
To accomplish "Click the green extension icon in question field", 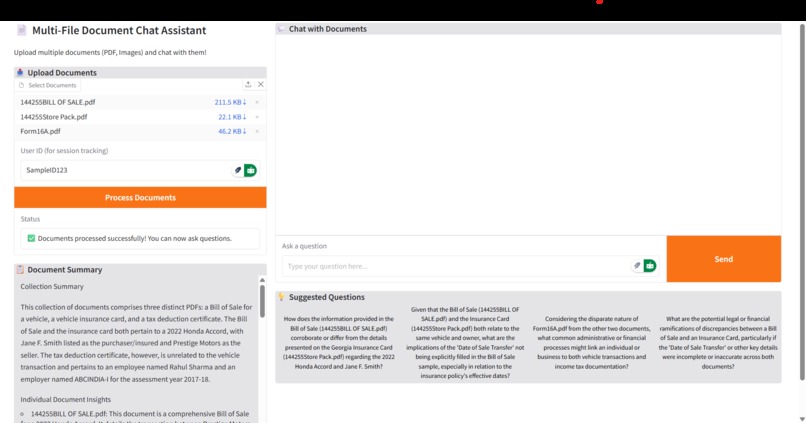I will [650, 266].
